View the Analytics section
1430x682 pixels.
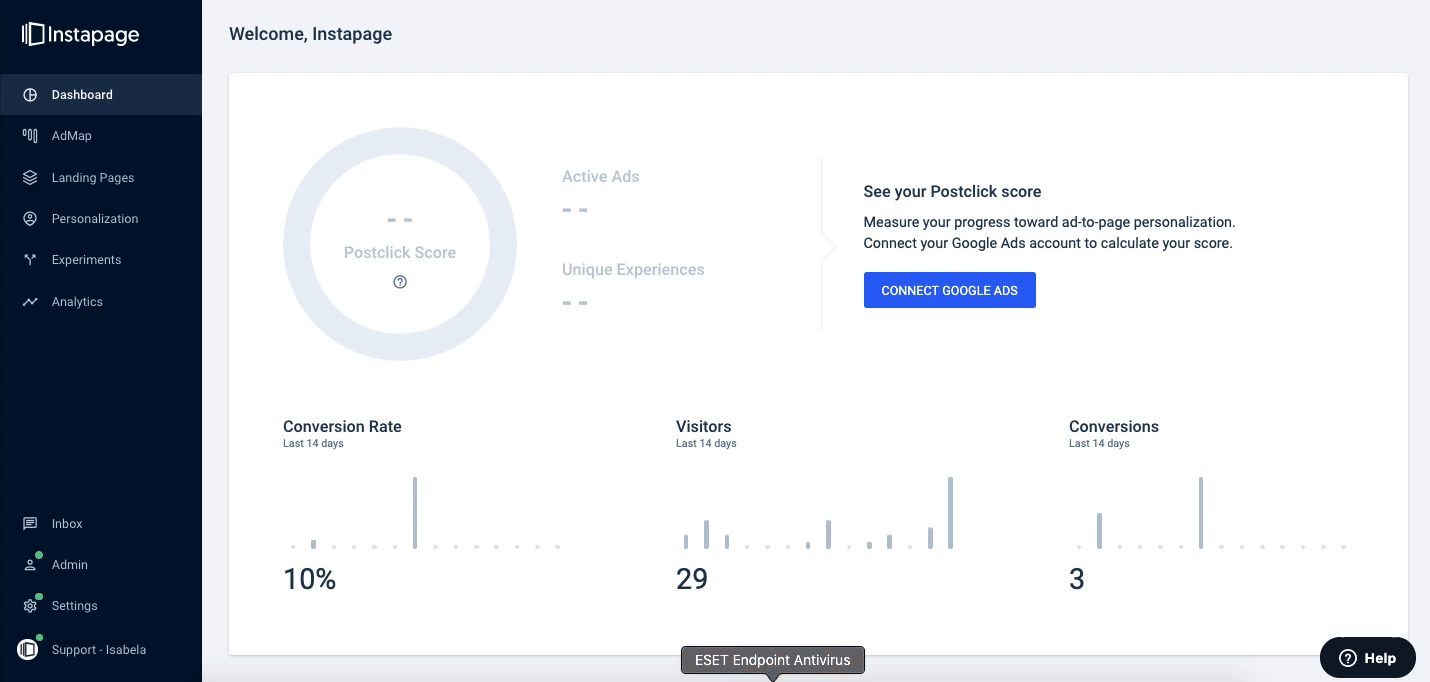coord(101,302)
